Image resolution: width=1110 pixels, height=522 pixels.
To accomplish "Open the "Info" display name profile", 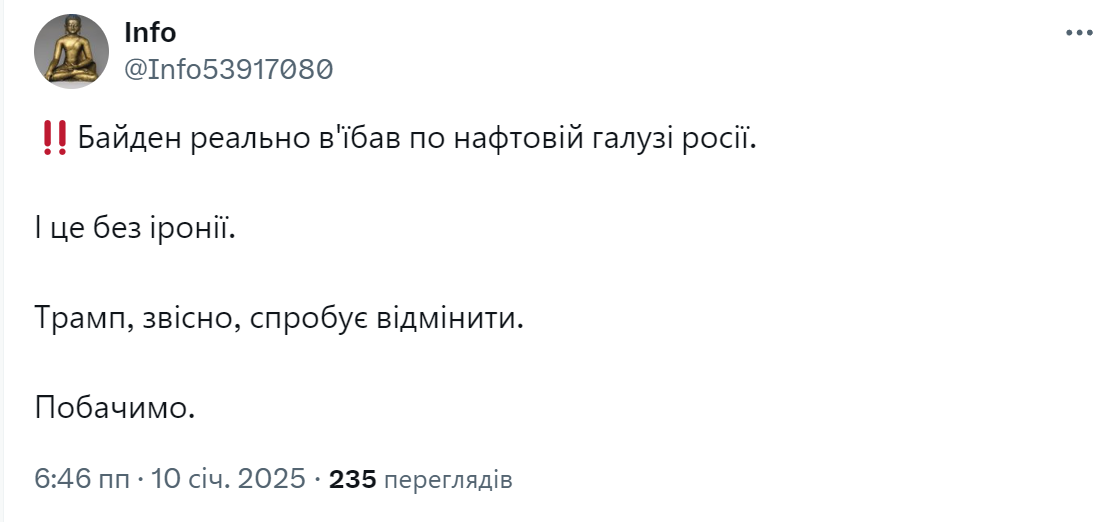I will pos(150,33).
